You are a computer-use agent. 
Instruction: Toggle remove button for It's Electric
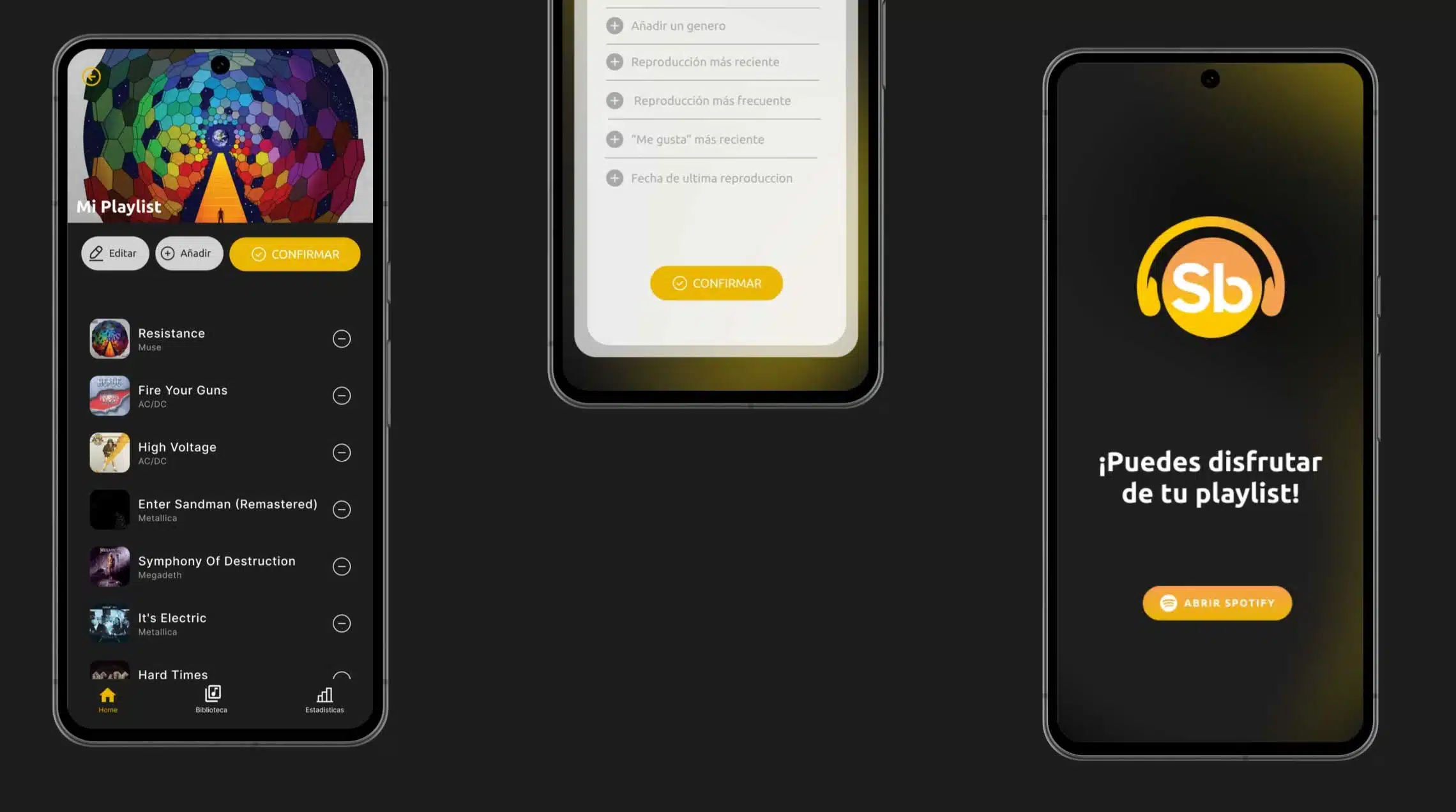341,623
